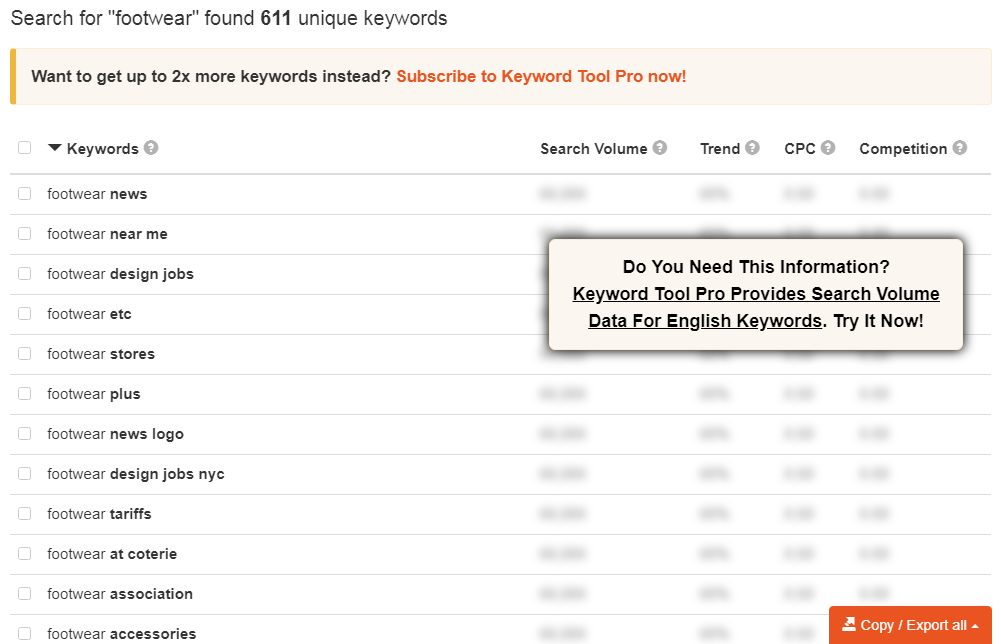Click the 'footwear design jobs nyc' keyword
Image resolution: width=1001 pixels, height=644 pixels.
136,474
